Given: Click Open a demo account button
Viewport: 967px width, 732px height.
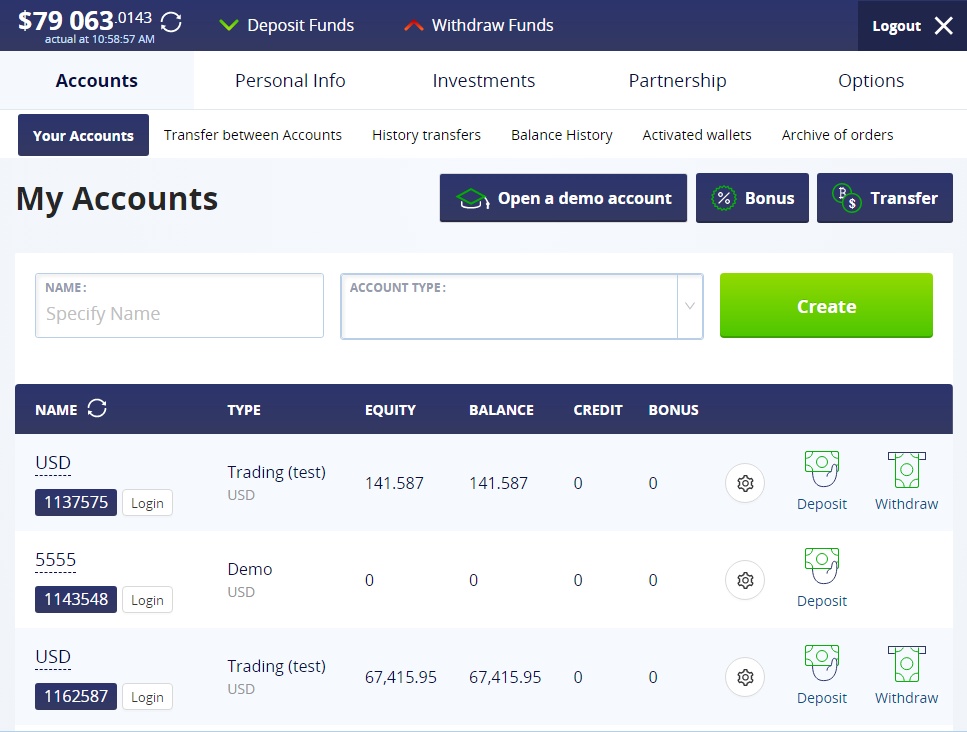Looking at the screenshot, I should (563, 198).
